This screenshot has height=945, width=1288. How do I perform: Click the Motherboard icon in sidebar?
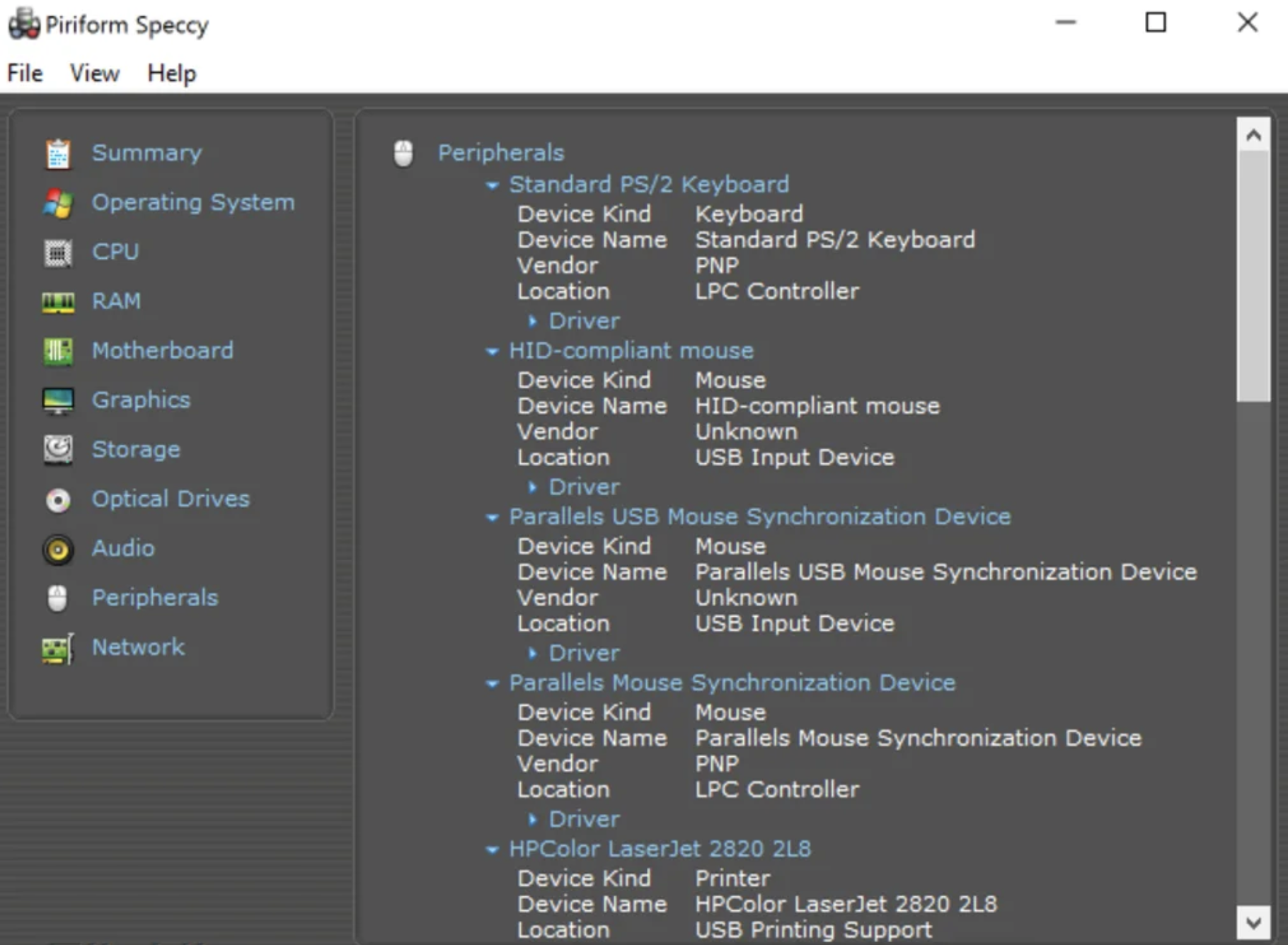[x=58, y=352]
